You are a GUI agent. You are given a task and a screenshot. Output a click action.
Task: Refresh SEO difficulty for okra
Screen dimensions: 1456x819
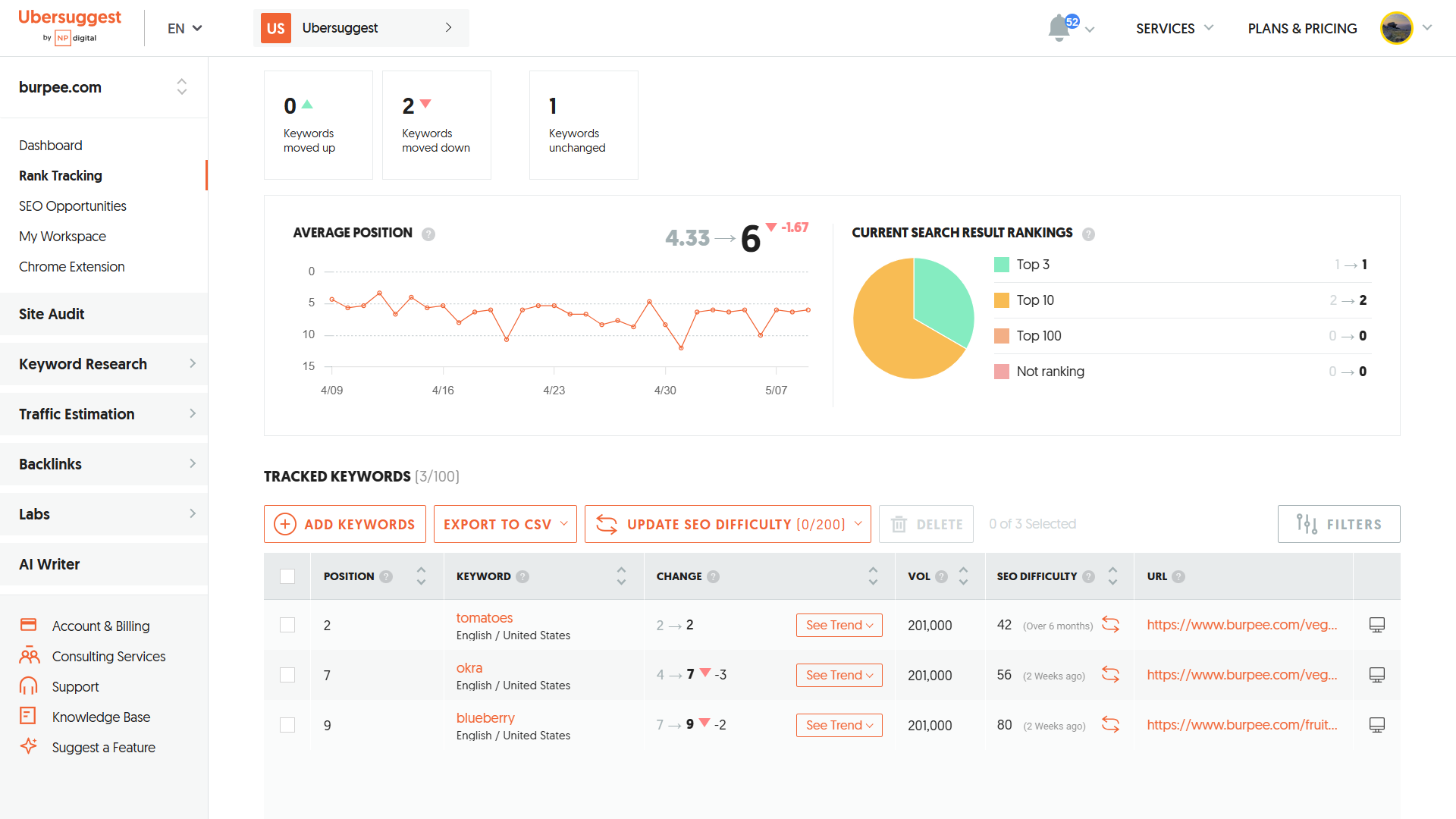1110,674
